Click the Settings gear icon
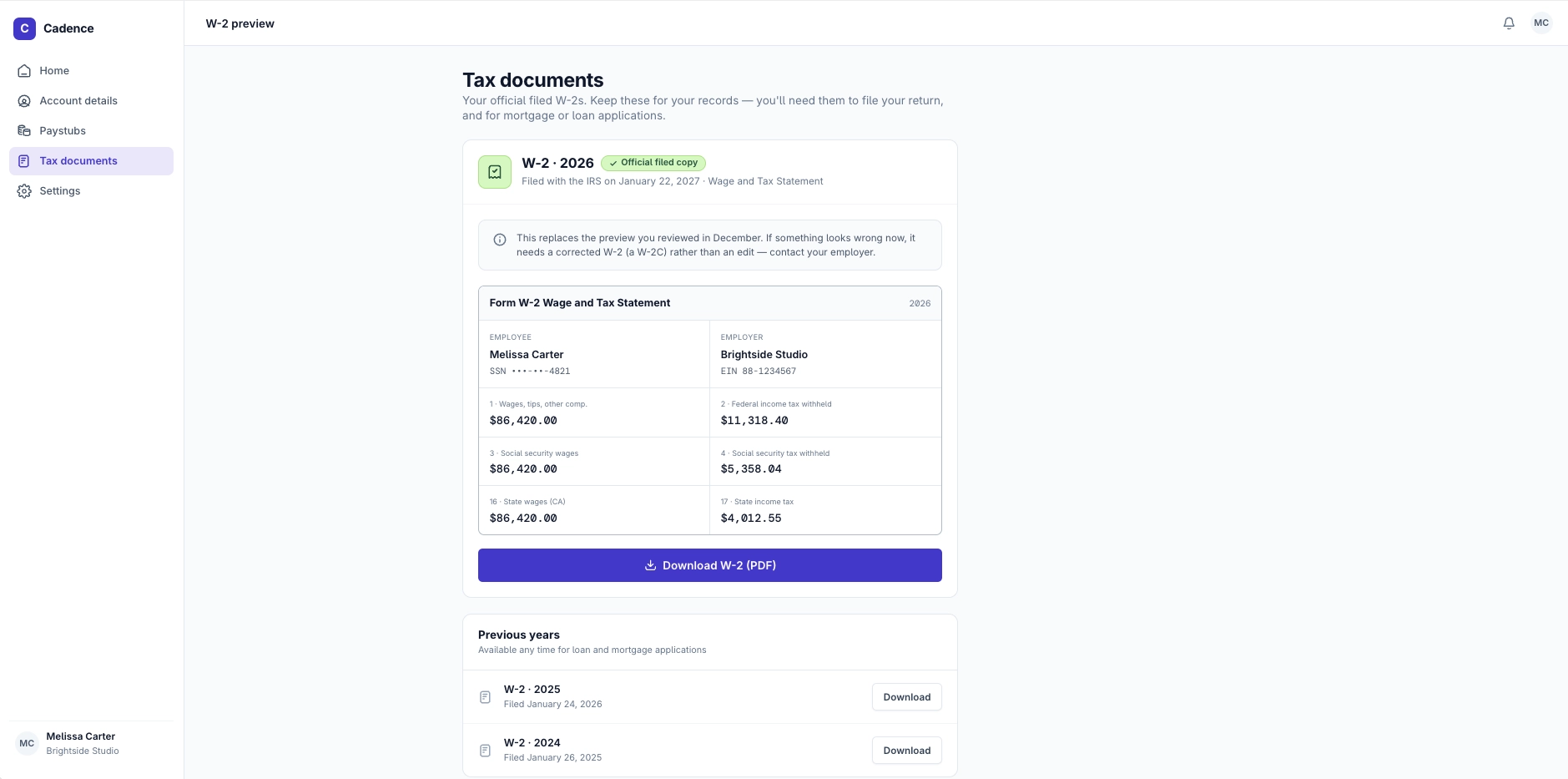 point(24,191)
